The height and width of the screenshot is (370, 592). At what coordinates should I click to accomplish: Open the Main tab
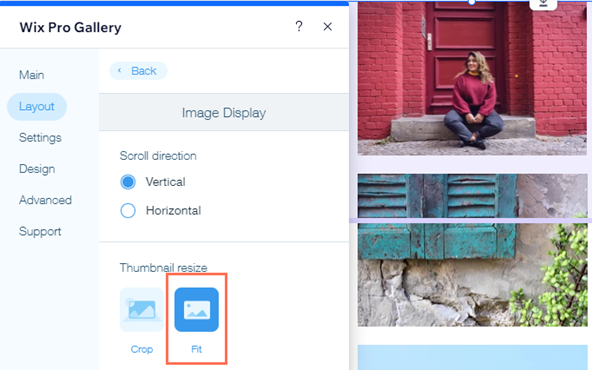click(x=32, y=75)
